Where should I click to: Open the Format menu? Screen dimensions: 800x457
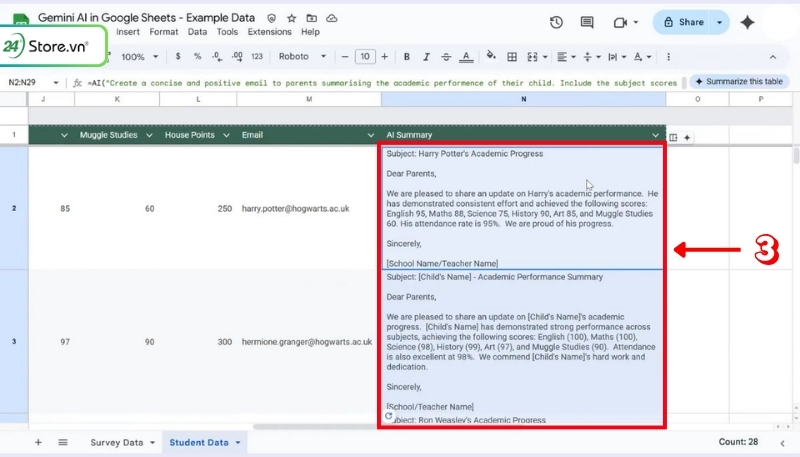(164, 32)
